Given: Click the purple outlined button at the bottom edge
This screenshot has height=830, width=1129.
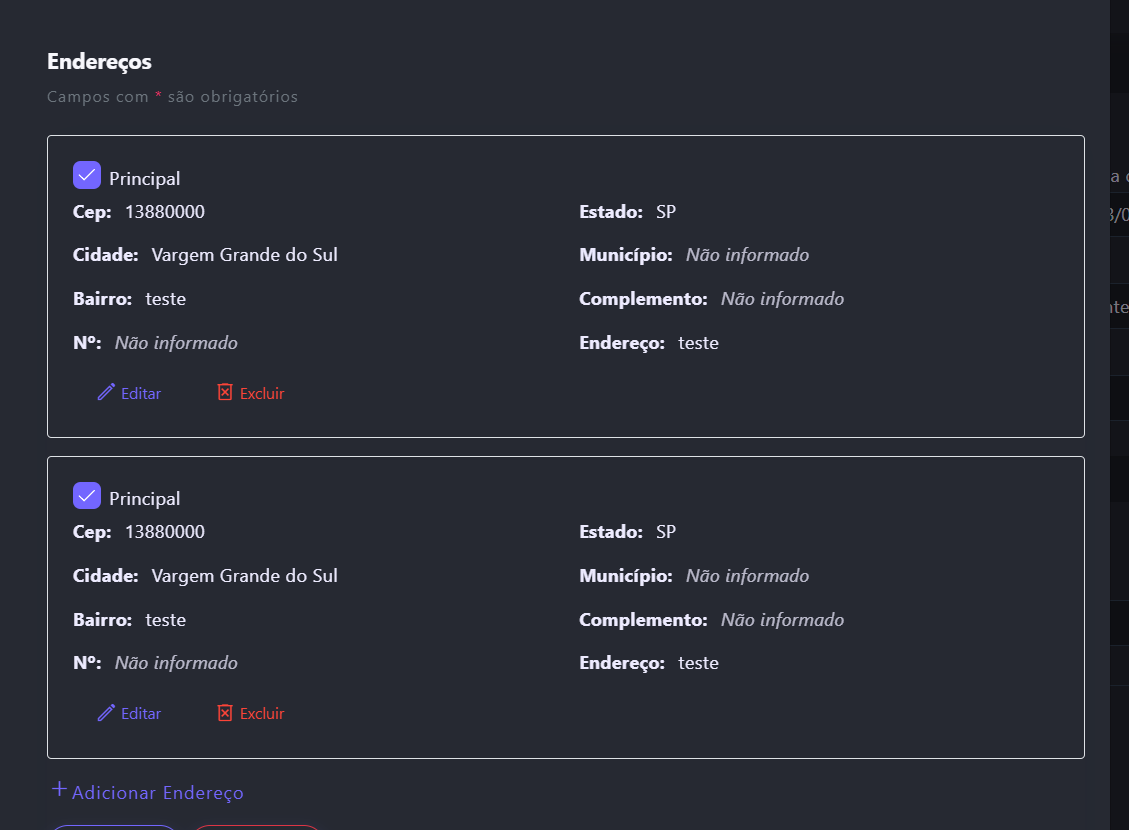Looking at the screenshot, I should pyautogui.click(x=114, y=827).
